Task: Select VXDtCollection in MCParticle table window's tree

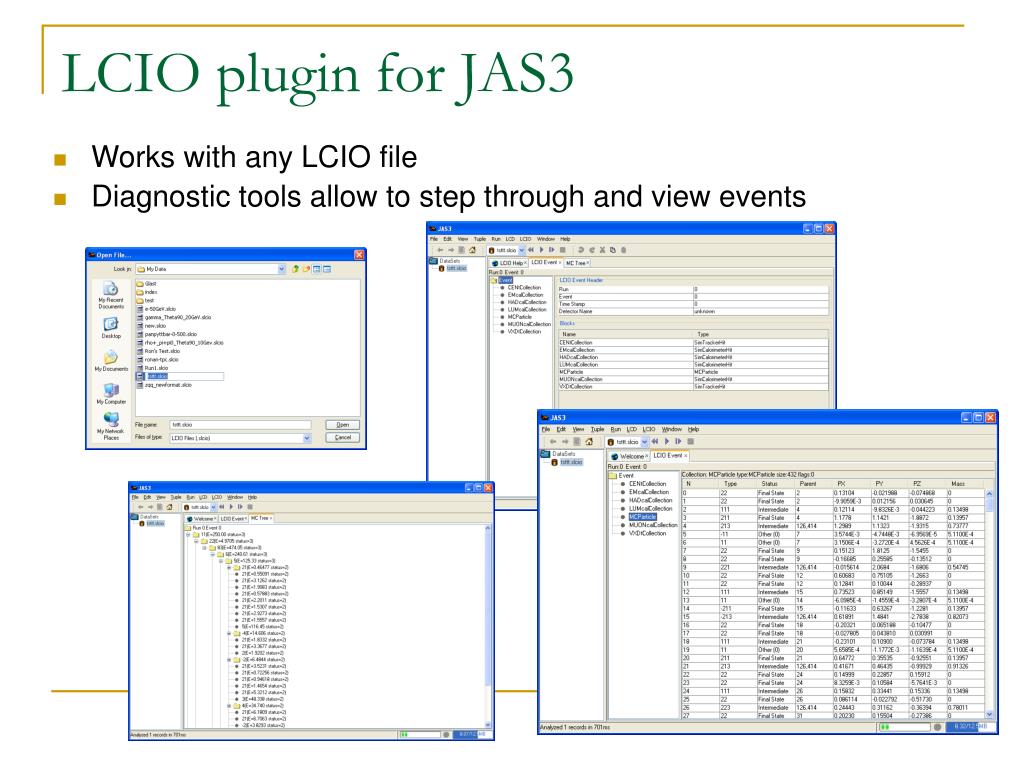Action: [x=647, y=534]
